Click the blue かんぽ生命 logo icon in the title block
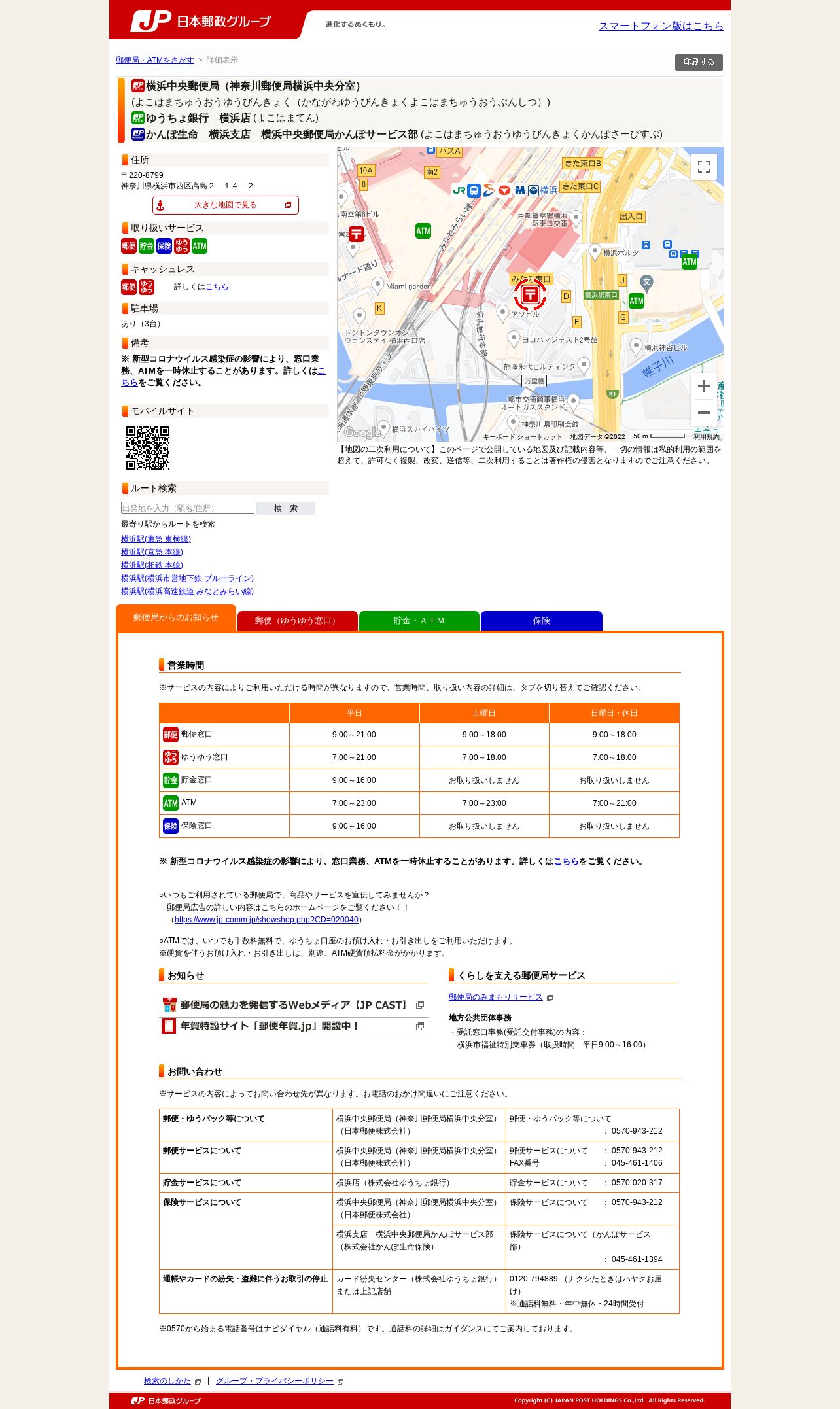This screenshot has height=1409, width=840. 138,134
